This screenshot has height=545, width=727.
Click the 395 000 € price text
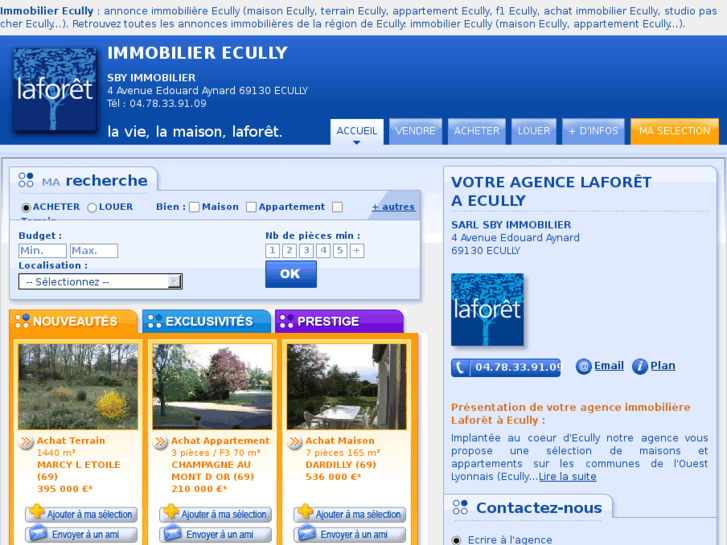65,488
